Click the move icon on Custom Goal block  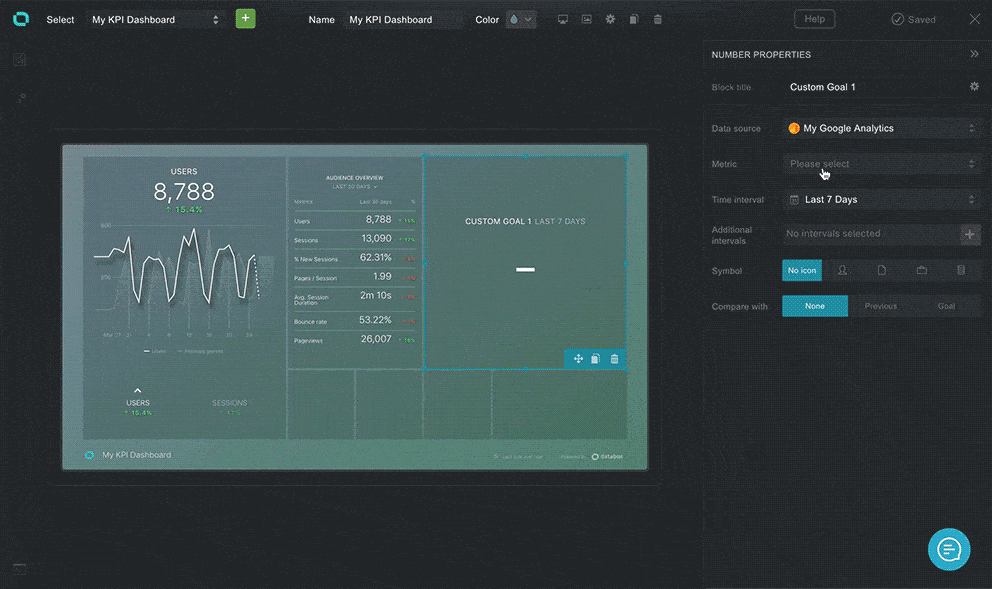tap(578, 359)
